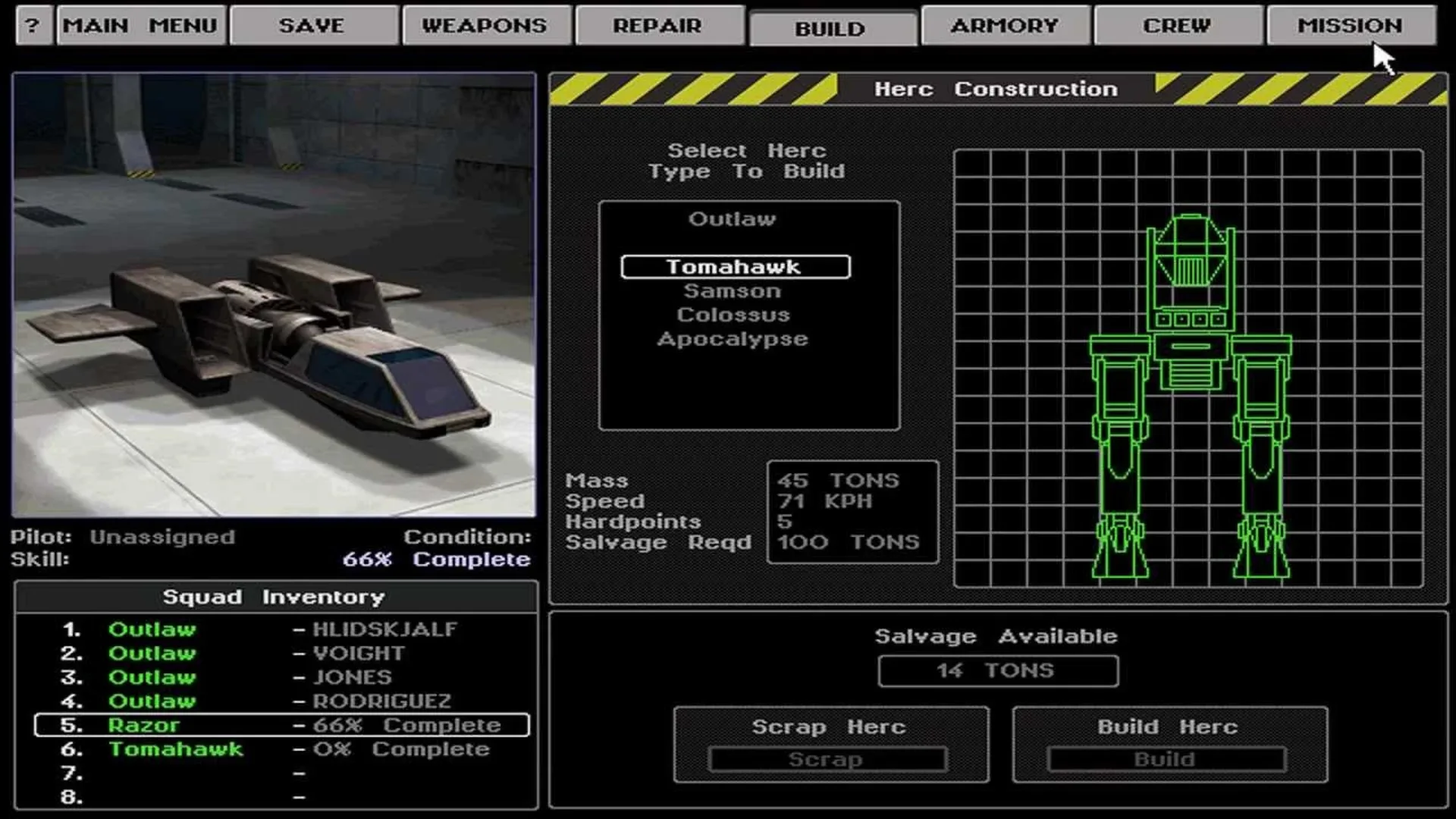Switch to the Repair tab
The image size is (1456, 819).
point(658,26)
